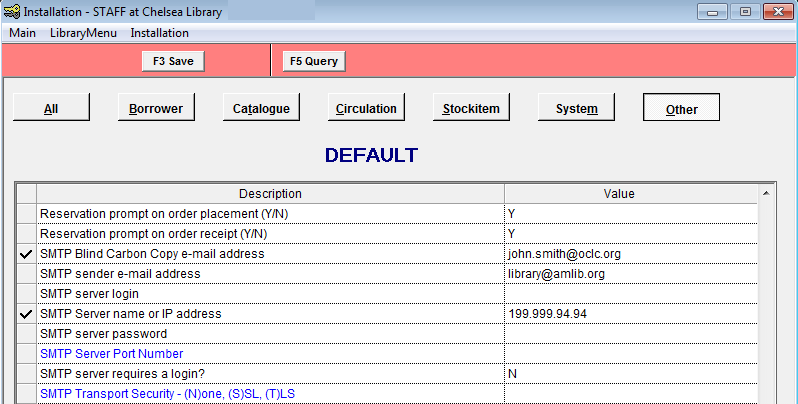
Task: Click empty value cell for SMTP server login
Action: [631, 294]
